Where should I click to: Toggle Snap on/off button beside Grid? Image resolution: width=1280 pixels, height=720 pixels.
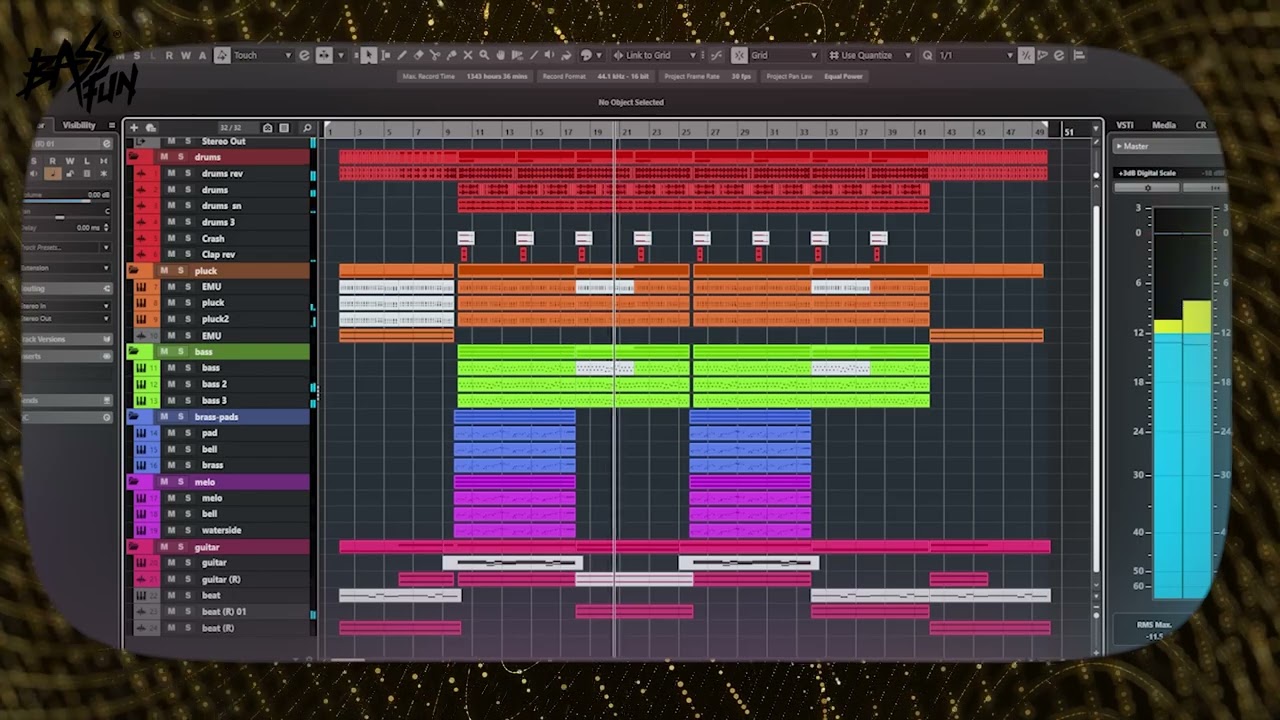point(739,55)
